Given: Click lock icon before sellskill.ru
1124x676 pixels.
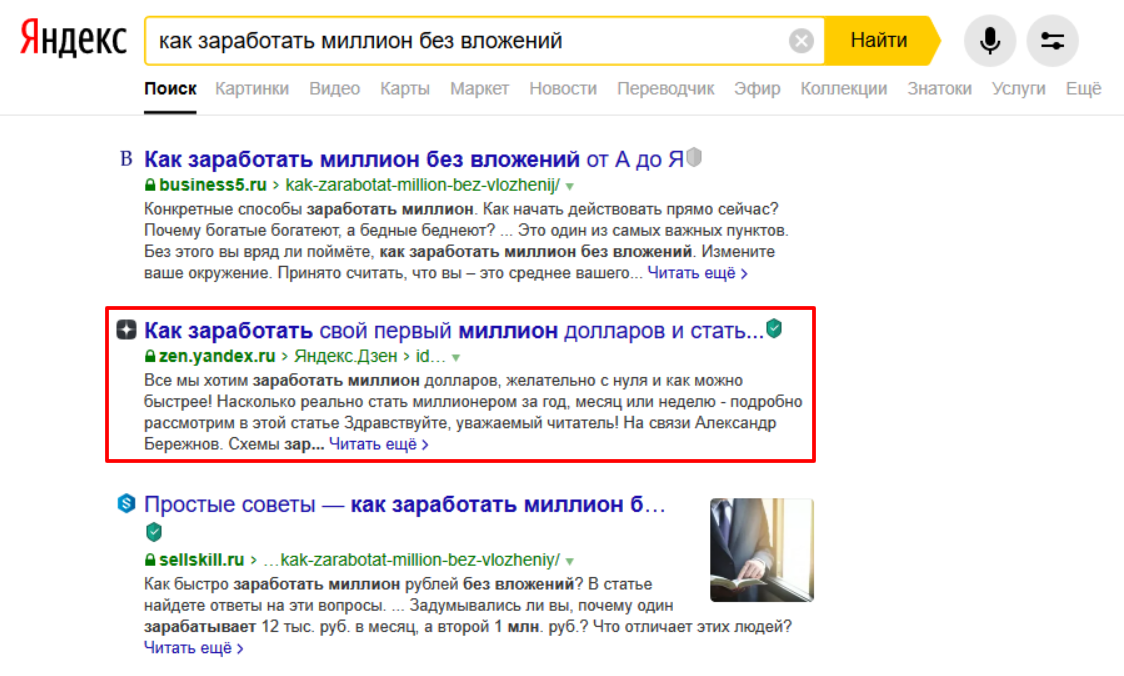Looking at the screenshot, I should click(x=150, y=560).
